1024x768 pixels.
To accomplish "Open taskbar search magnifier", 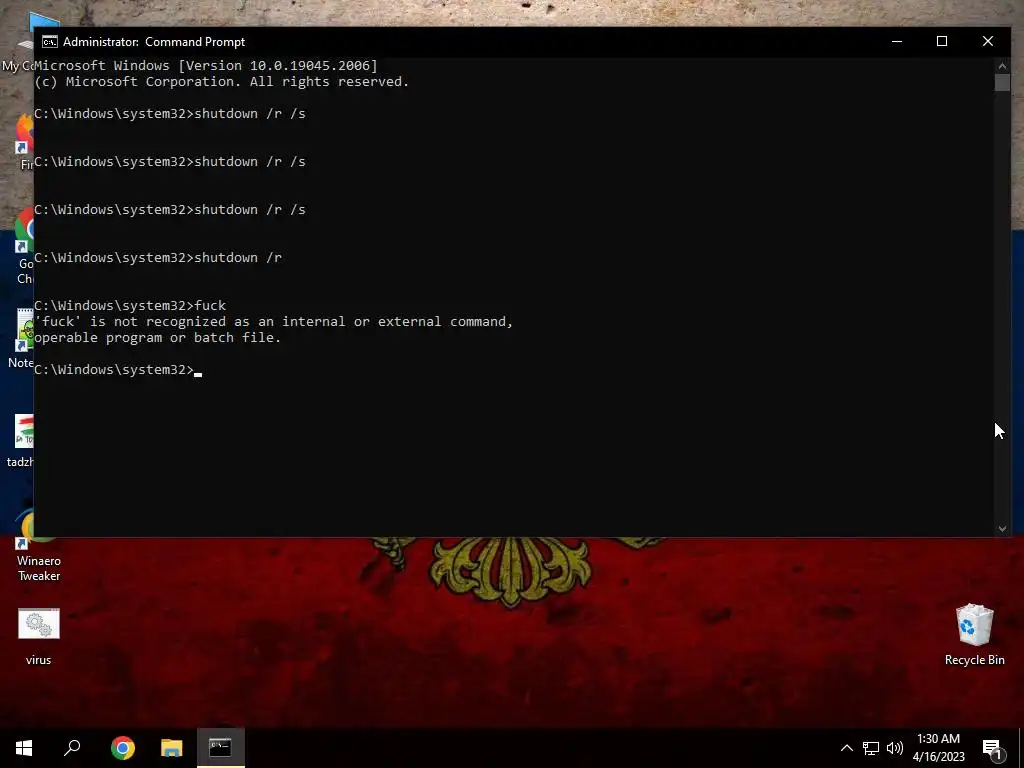I will click(x=72, y=748).
